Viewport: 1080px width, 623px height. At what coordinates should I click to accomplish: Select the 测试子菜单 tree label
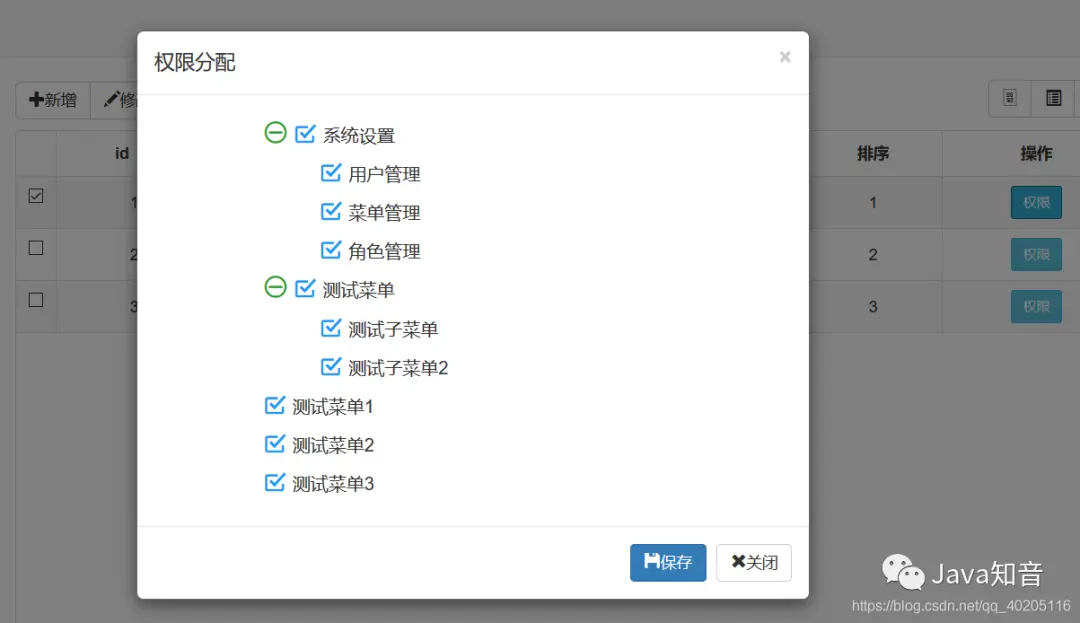393,329
